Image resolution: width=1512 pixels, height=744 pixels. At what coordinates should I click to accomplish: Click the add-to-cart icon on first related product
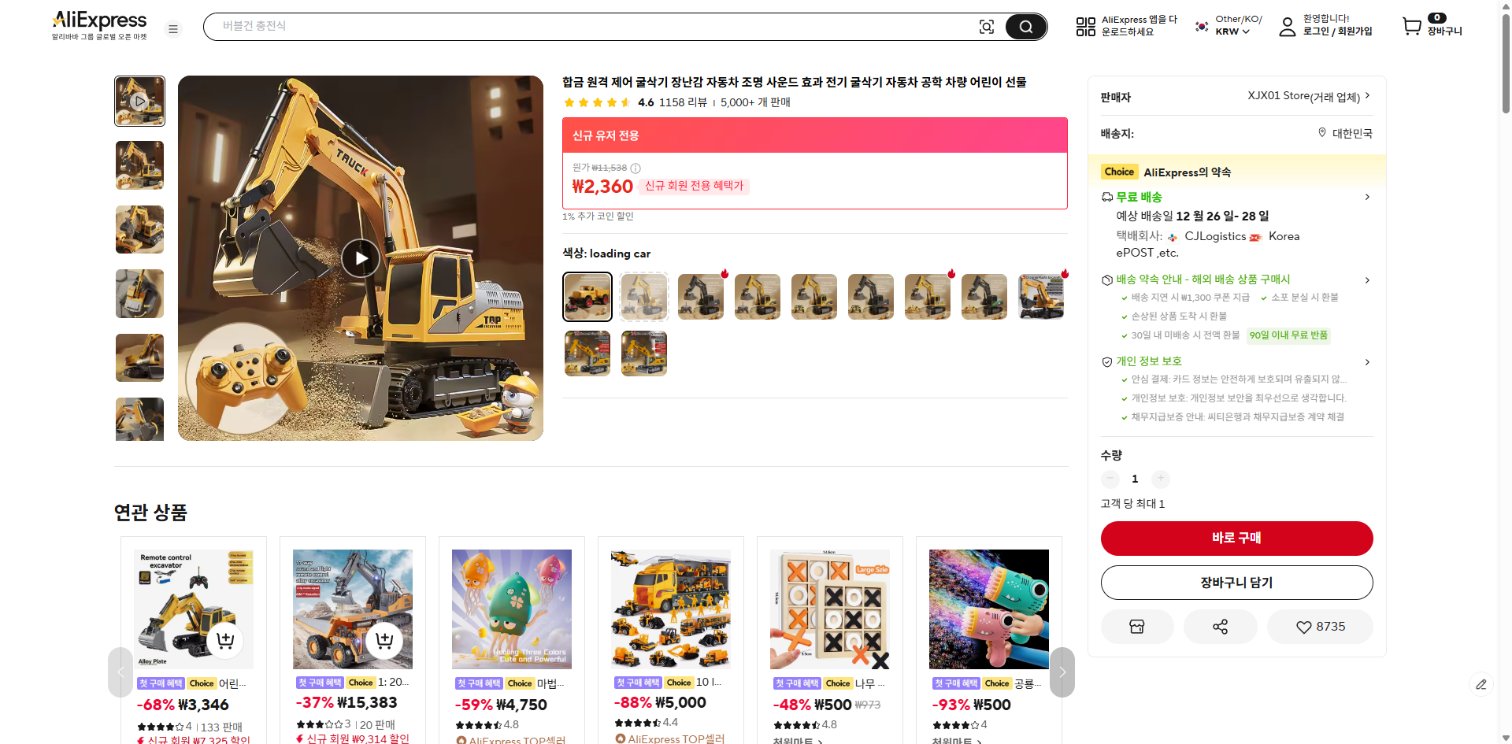coord(225,640)
